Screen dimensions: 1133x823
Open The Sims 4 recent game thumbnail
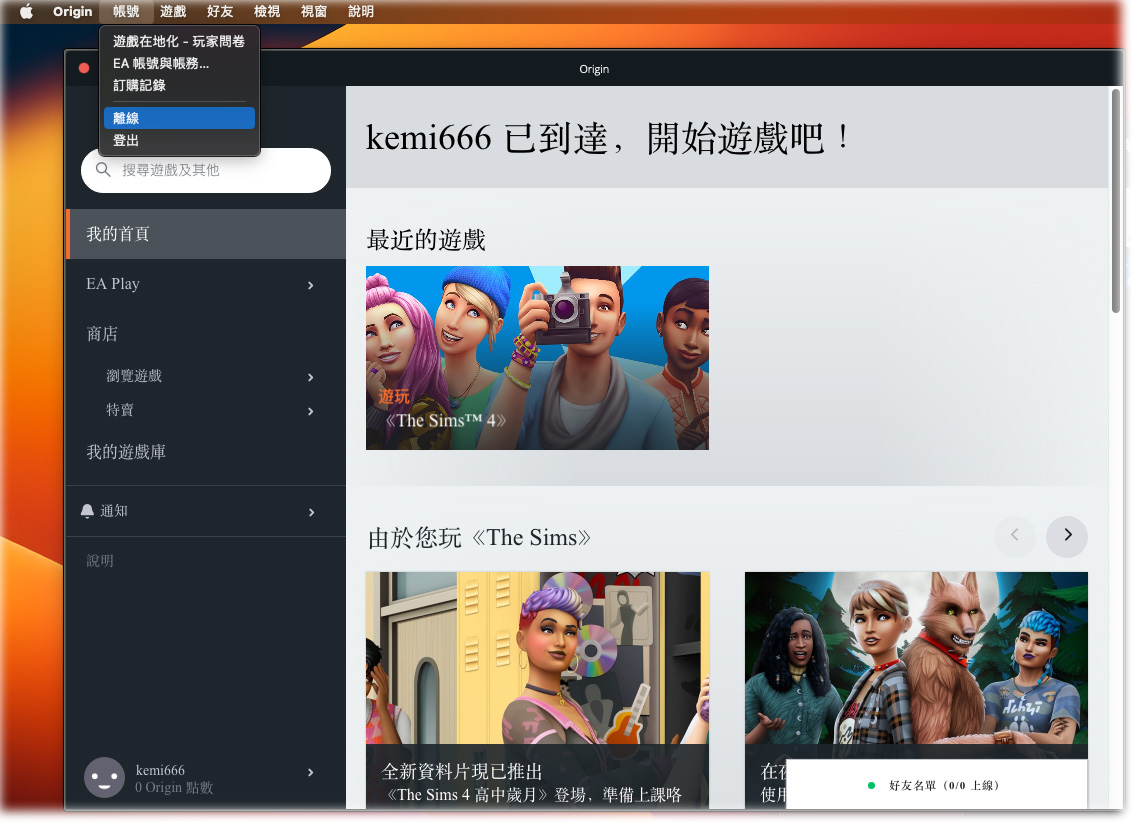click(x=537, y=358)
